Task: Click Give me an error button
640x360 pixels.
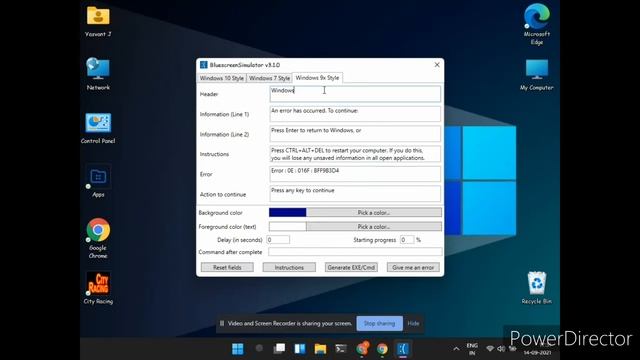Action: (x=413, y=267)
